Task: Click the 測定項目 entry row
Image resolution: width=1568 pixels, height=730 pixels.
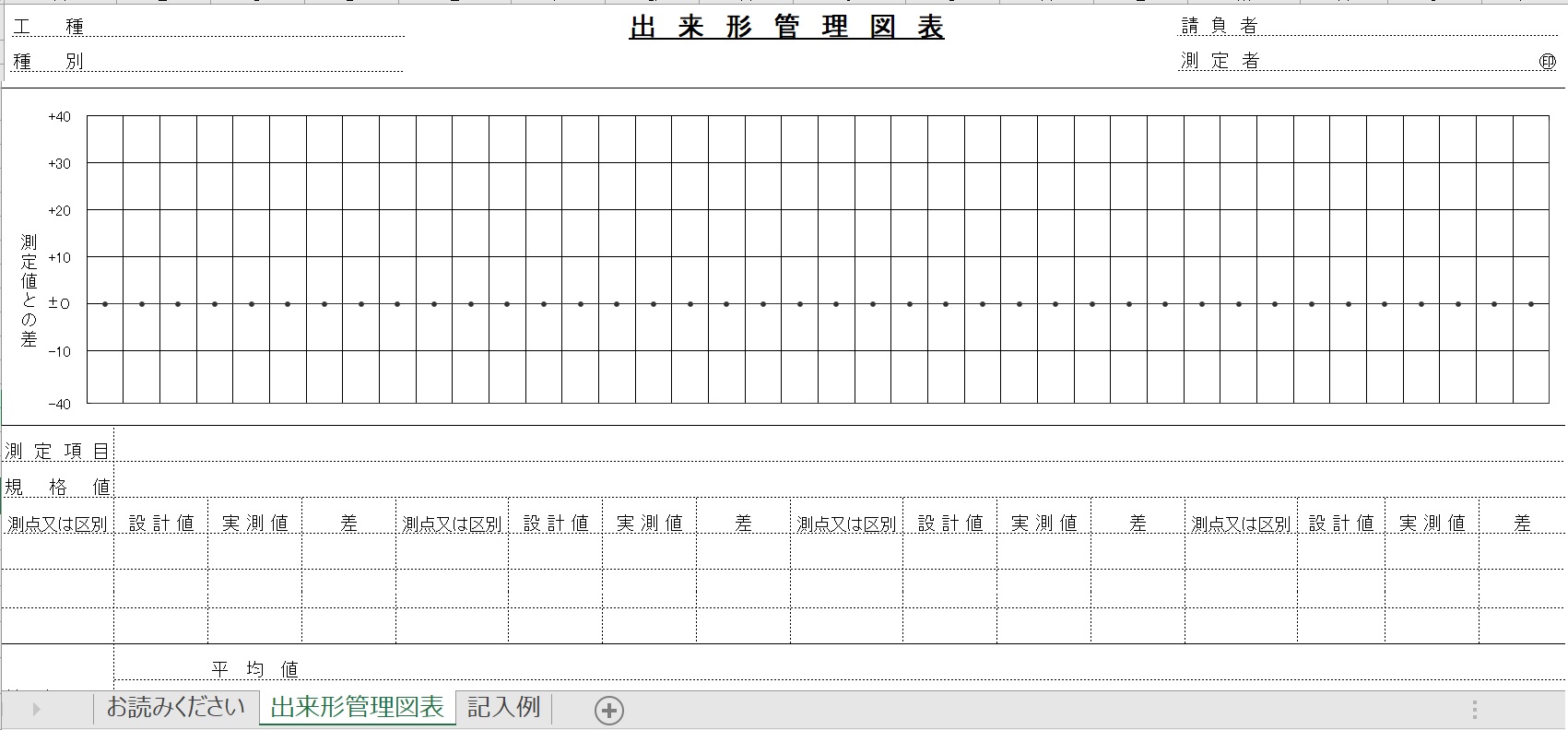Action: [830, 451]
